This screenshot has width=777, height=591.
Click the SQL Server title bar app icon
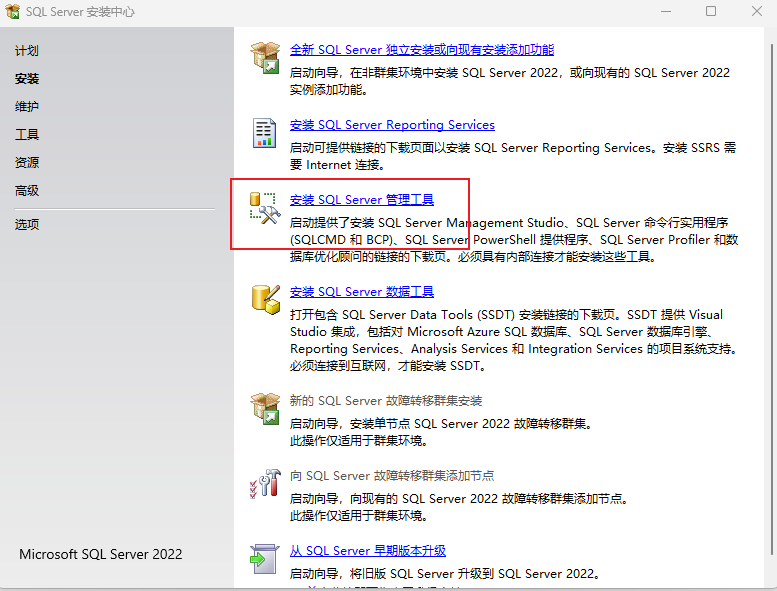click(x=12, y=11)
